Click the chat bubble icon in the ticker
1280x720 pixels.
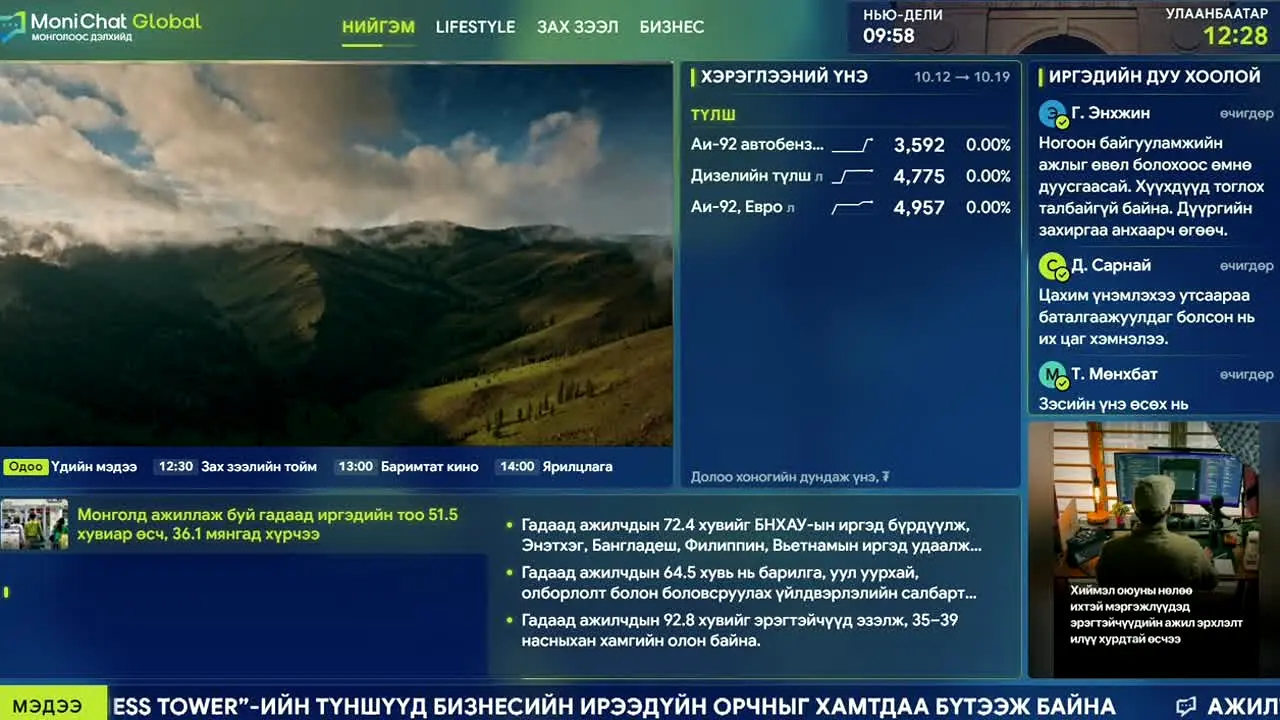tap(1186, 707)
